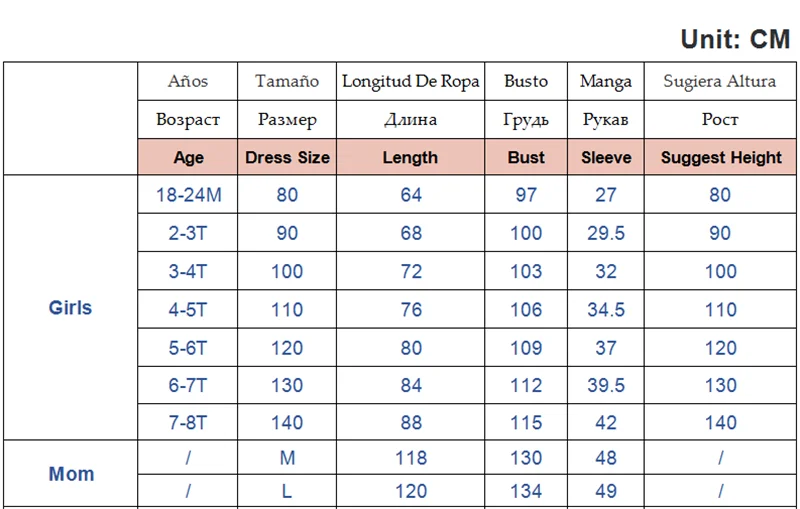Select the '7-8T' age cell
Screen dimensions: 800x509
click(188, 423)
